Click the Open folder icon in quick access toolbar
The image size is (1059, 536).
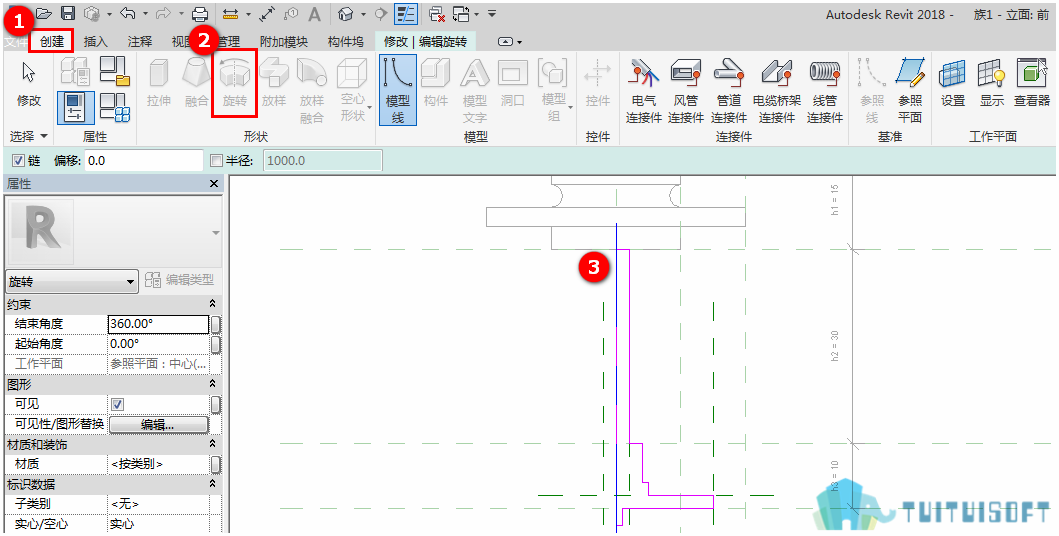click(44, 13)
